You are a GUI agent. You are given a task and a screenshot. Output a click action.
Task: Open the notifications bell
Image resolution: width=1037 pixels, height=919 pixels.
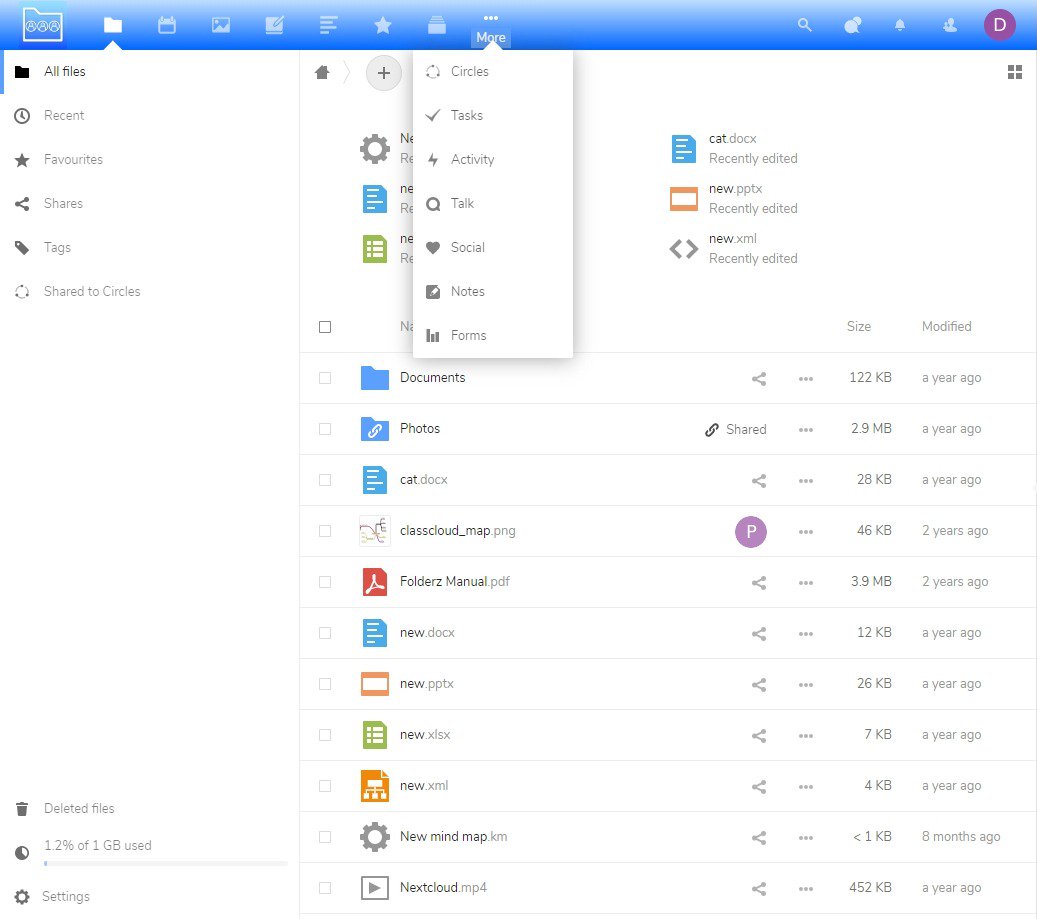click(900, 25)
